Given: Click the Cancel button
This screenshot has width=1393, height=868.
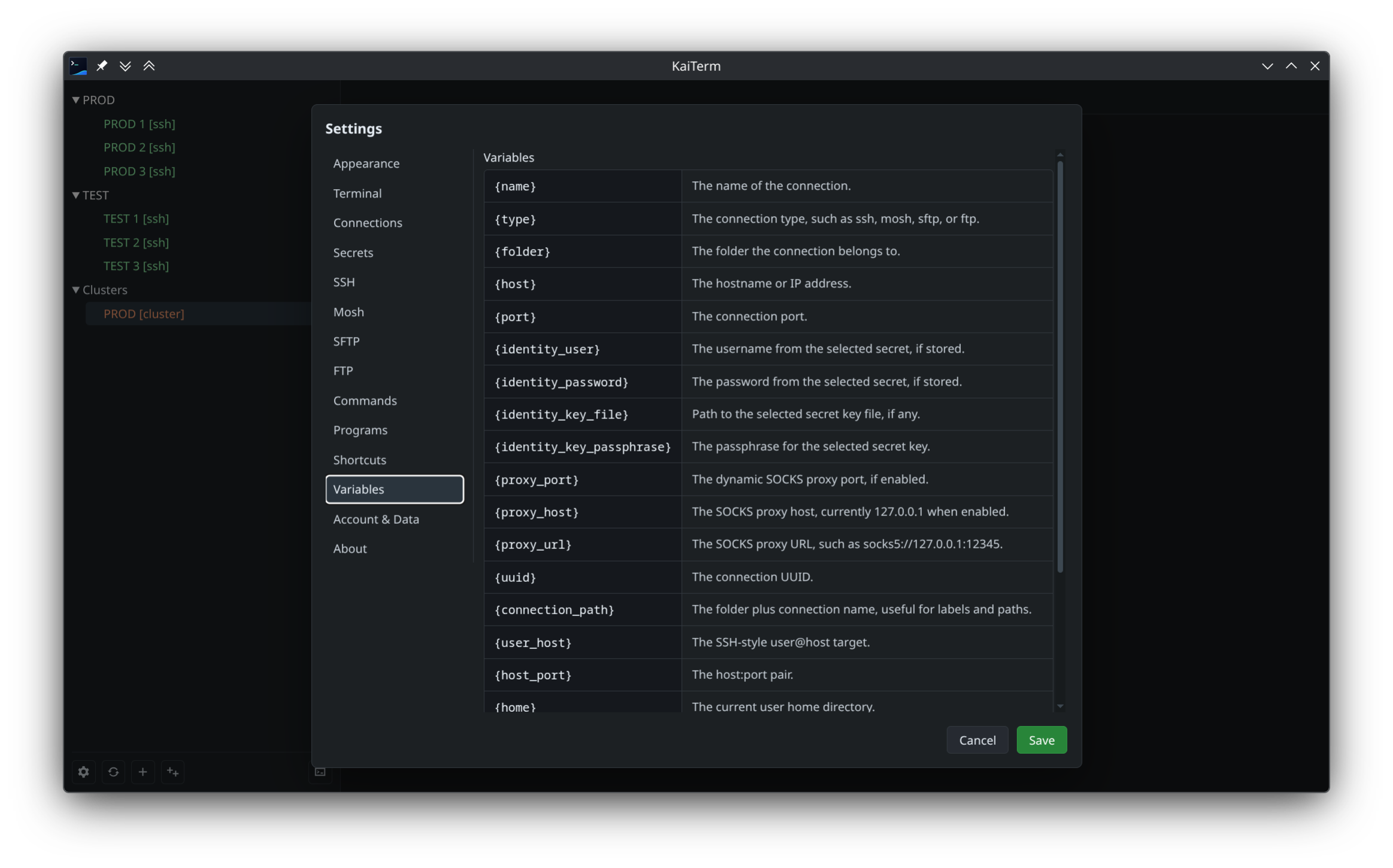Looking at the screenshot, I should [977, 740].
